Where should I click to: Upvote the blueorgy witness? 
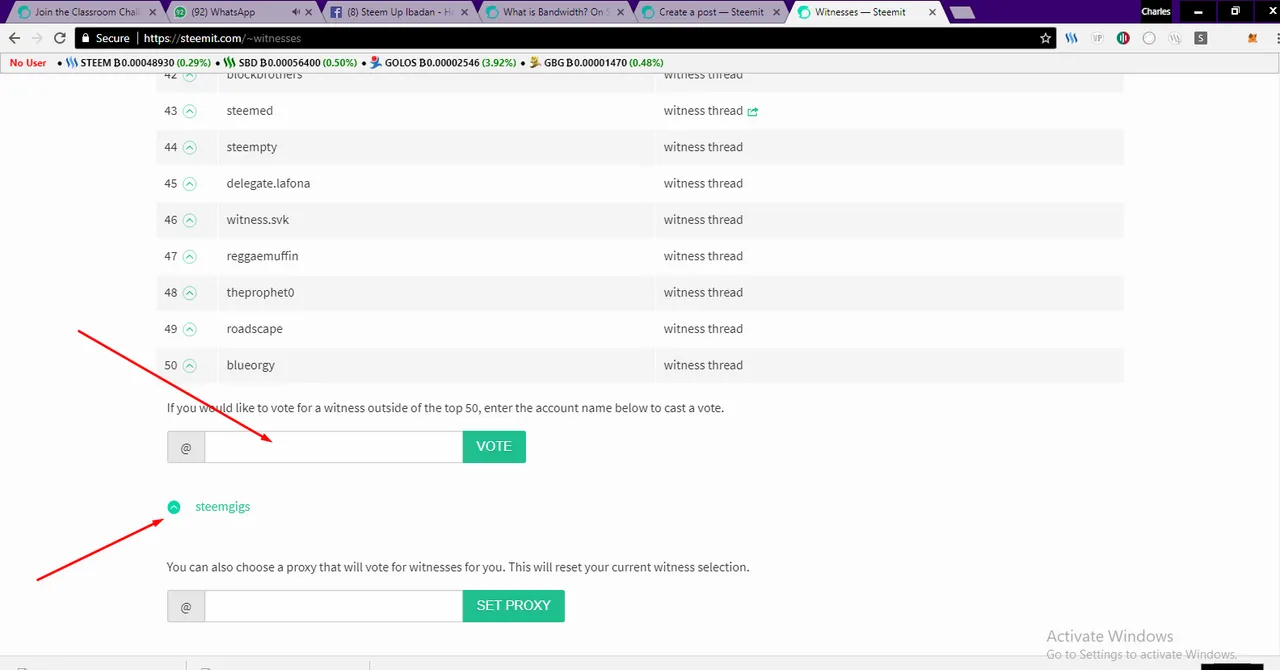coord(190,366)
